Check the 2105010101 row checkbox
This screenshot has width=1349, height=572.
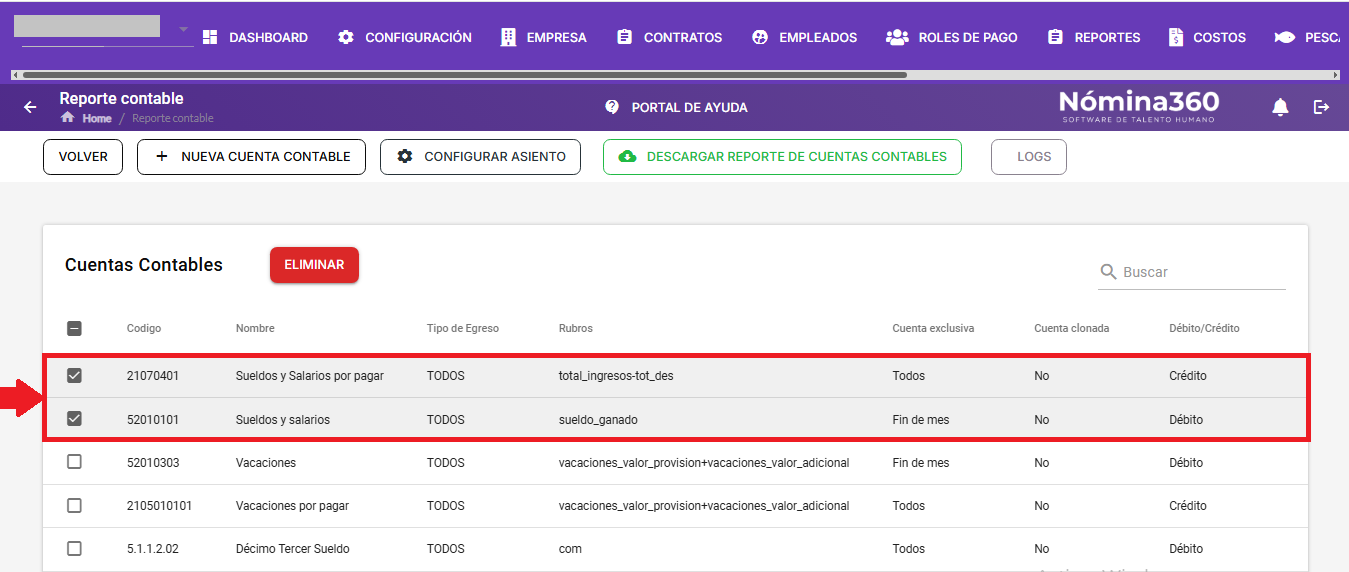click(x=74, y=505)
